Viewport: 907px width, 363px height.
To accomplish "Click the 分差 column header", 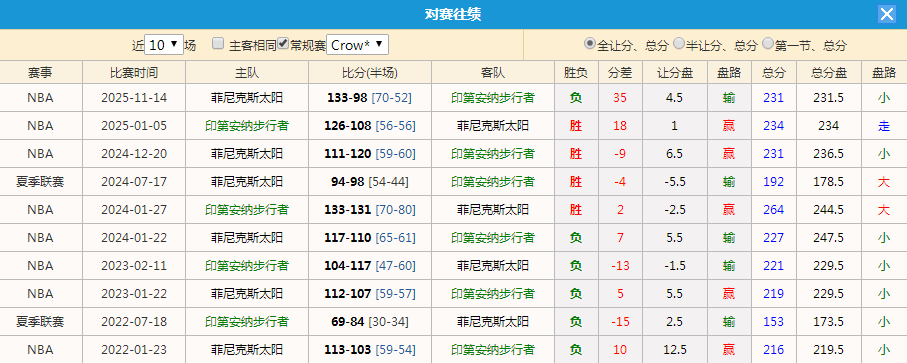I will [620, 73].
